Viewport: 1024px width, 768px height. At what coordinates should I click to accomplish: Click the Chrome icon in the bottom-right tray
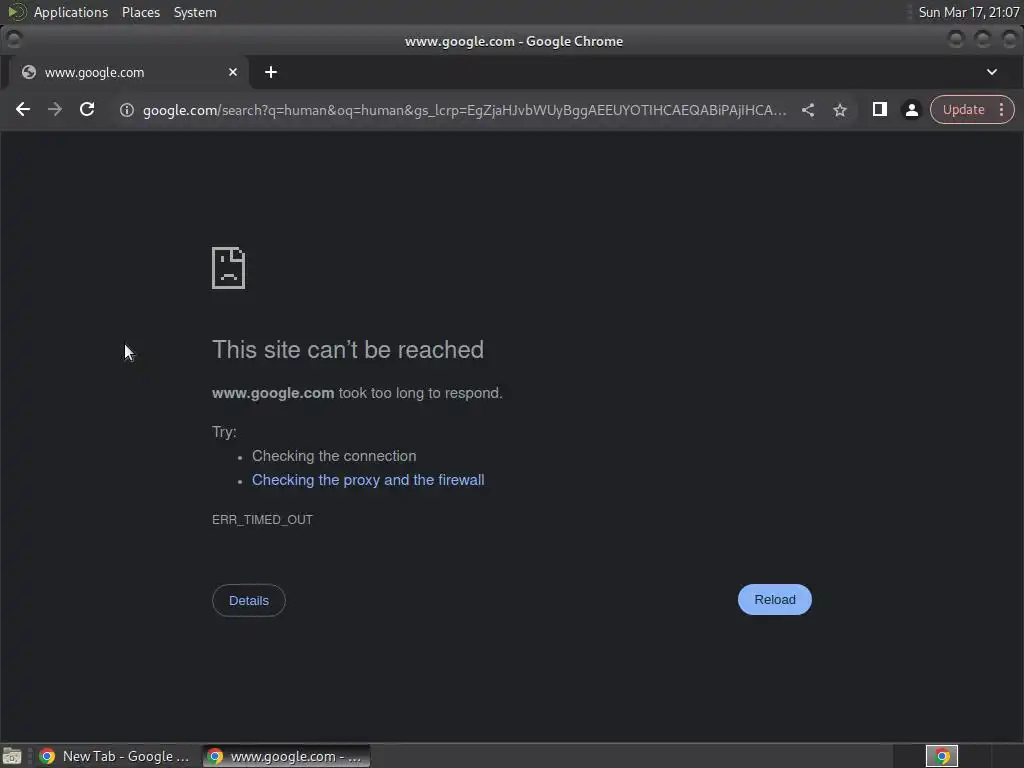coord(942,756)
